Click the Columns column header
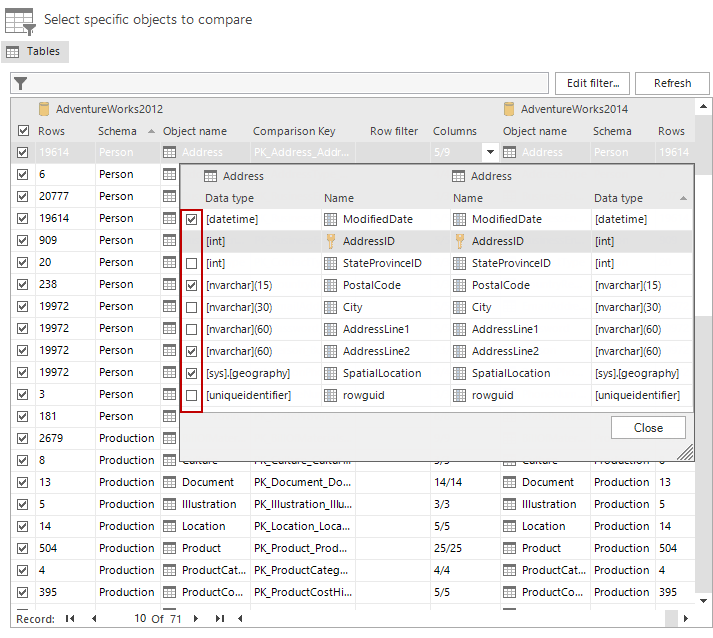The image size is (713, 638). coord(454,131)
